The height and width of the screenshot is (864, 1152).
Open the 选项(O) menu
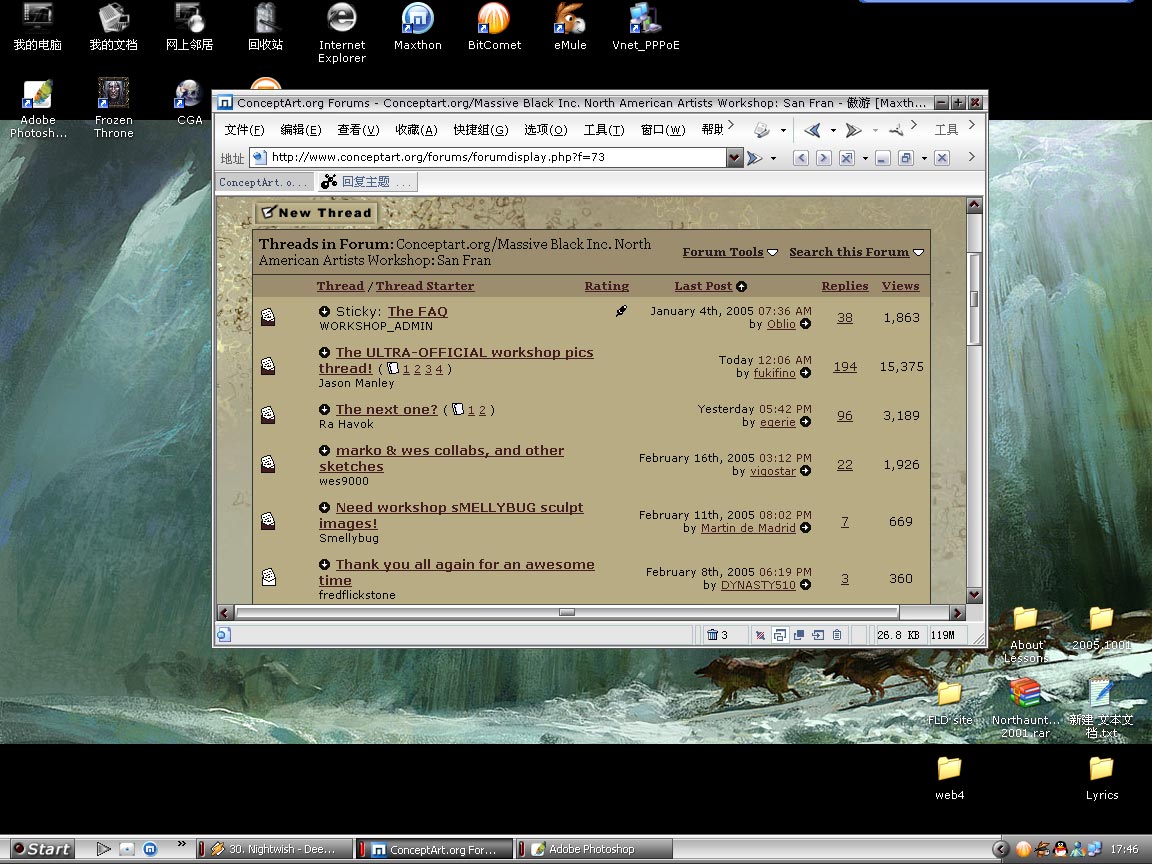coord(545,130)
